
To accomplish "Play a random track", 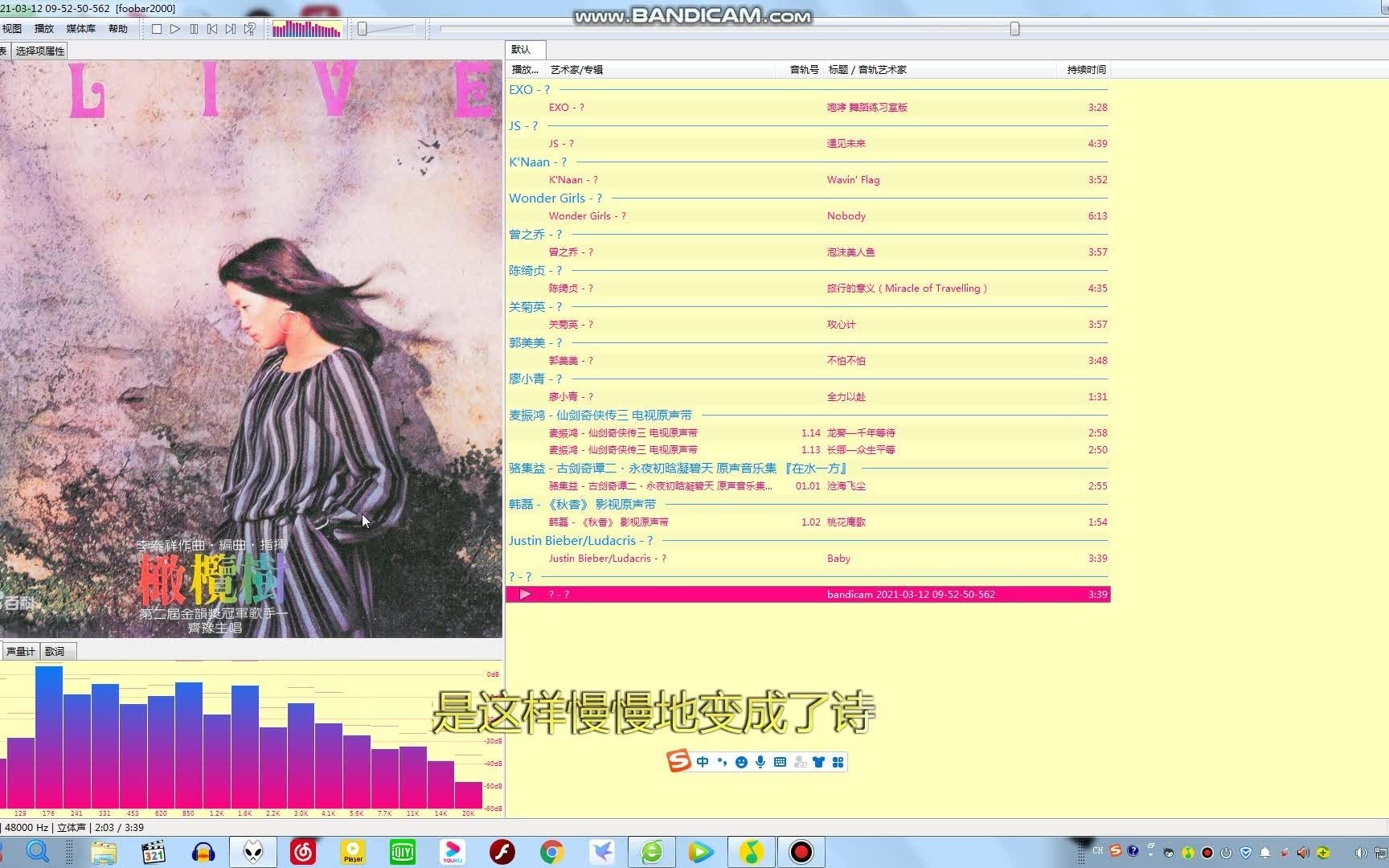I will tap(250, 29).
